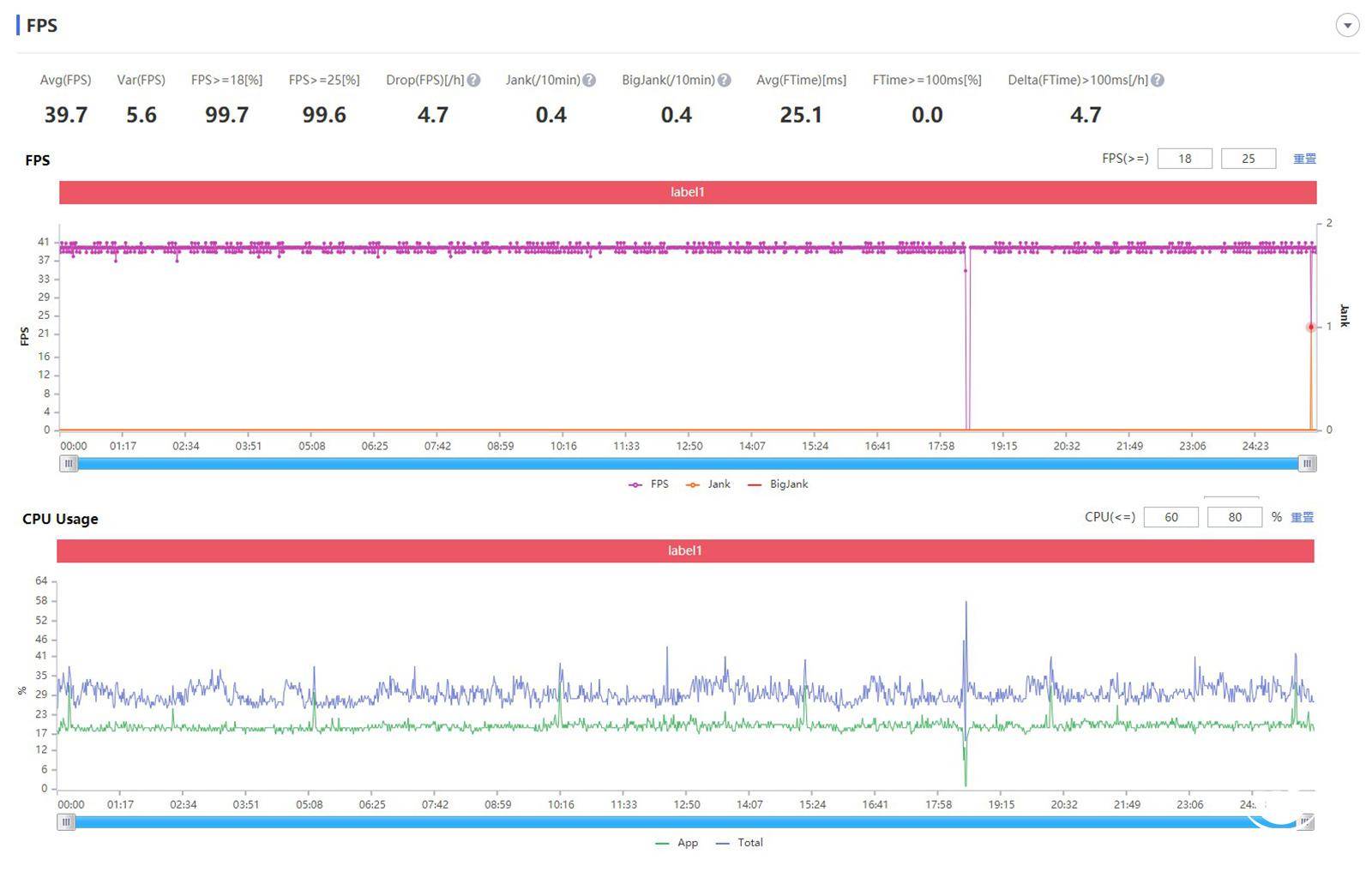This screenshot has height=884, width=1372.
Task: Open help icon beside BigJank(/10min)
Action: tap(724, 81)
